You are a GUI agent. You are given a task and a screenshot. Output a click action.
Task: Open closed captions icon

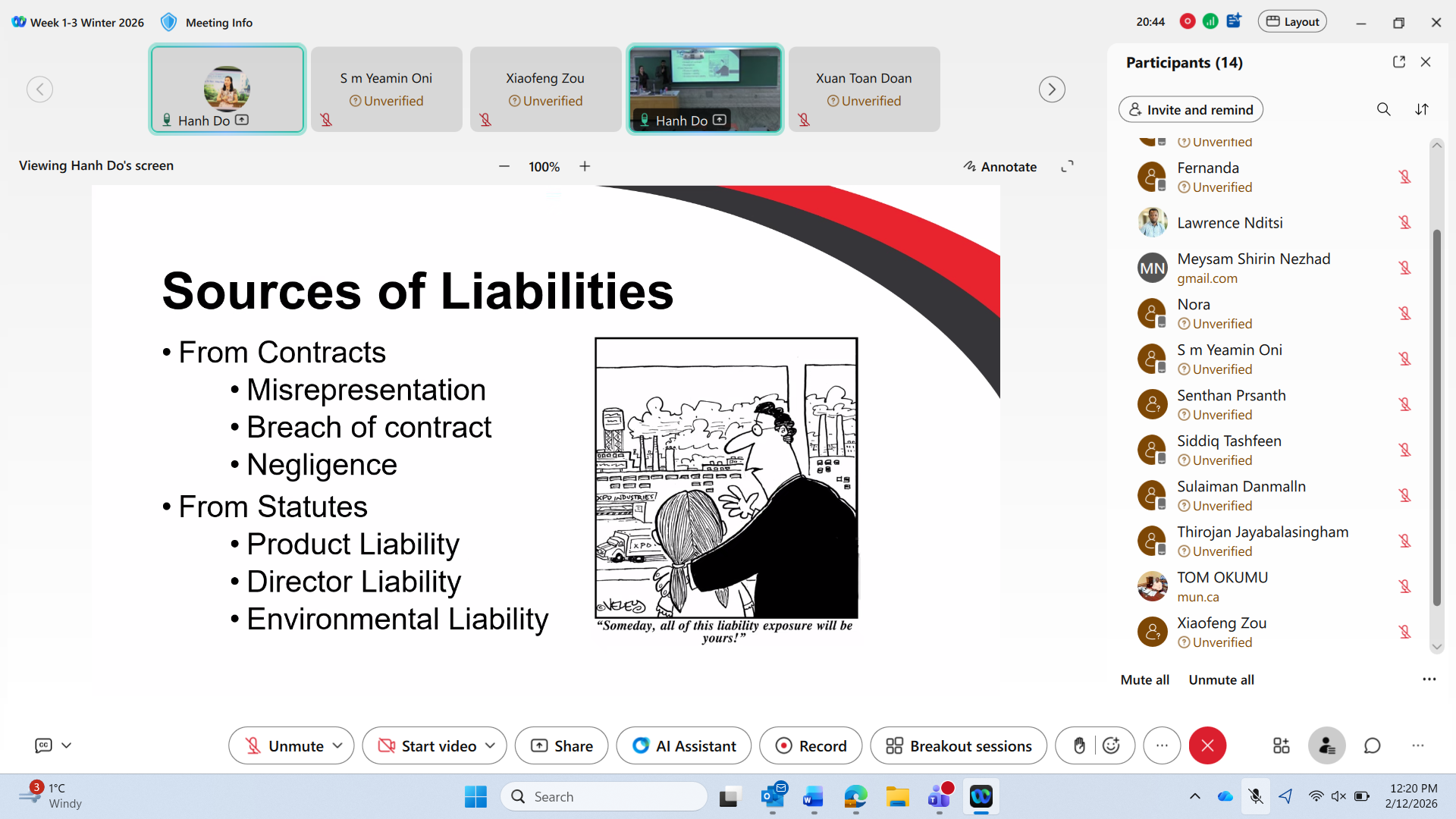click(x=44, y=745)
